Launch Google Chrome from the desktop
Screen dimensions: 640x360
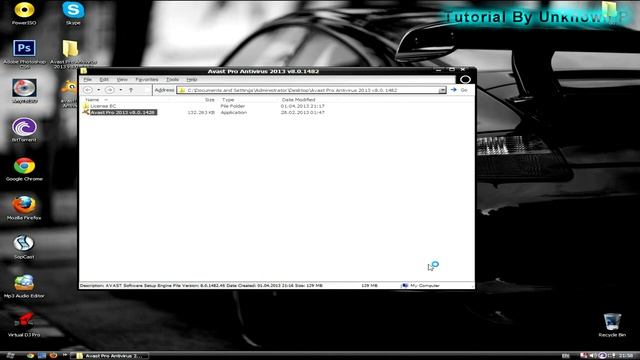point(24,166)
